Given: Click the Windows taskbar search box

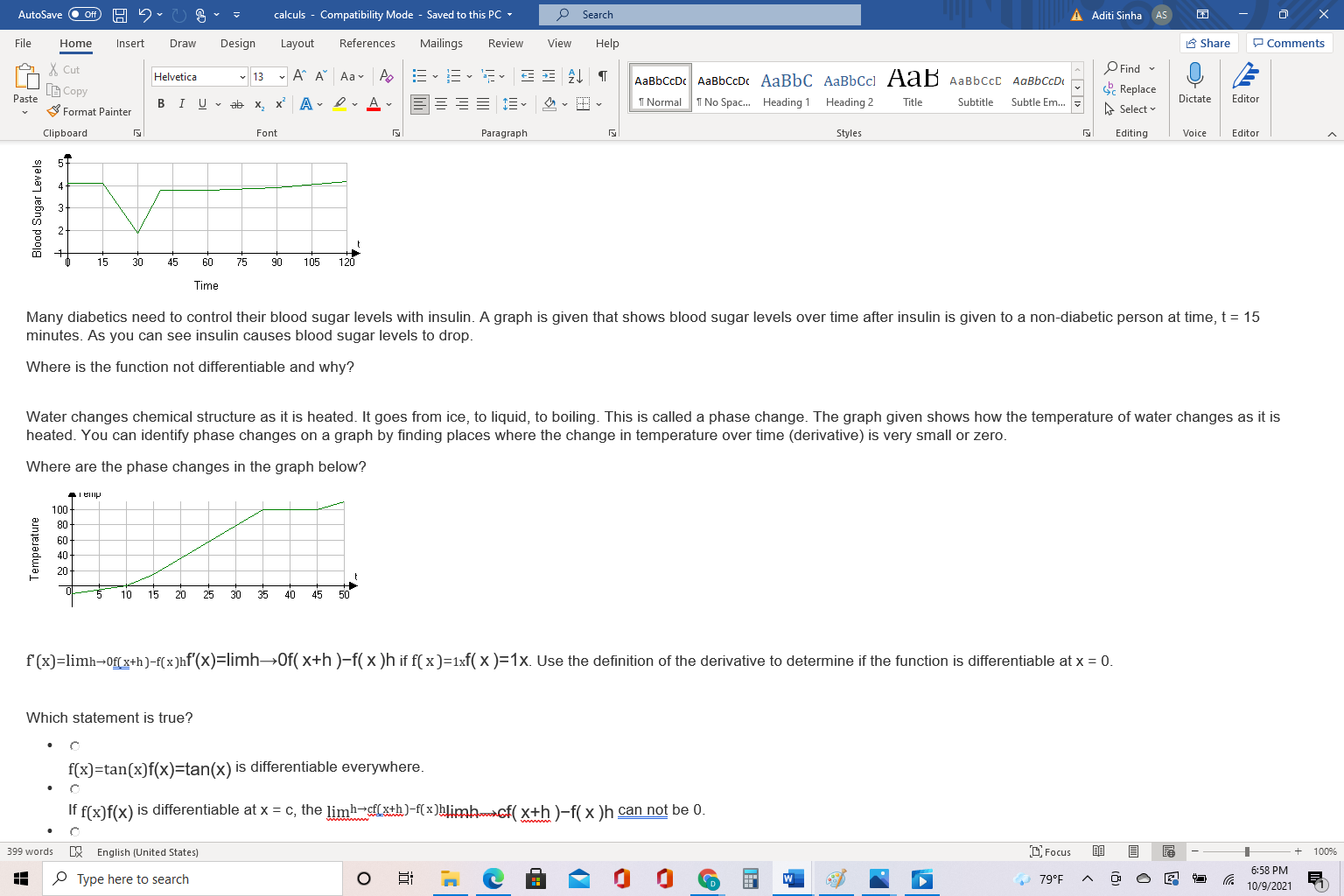Looking at the screenshot, I should [x=192, y=878].
